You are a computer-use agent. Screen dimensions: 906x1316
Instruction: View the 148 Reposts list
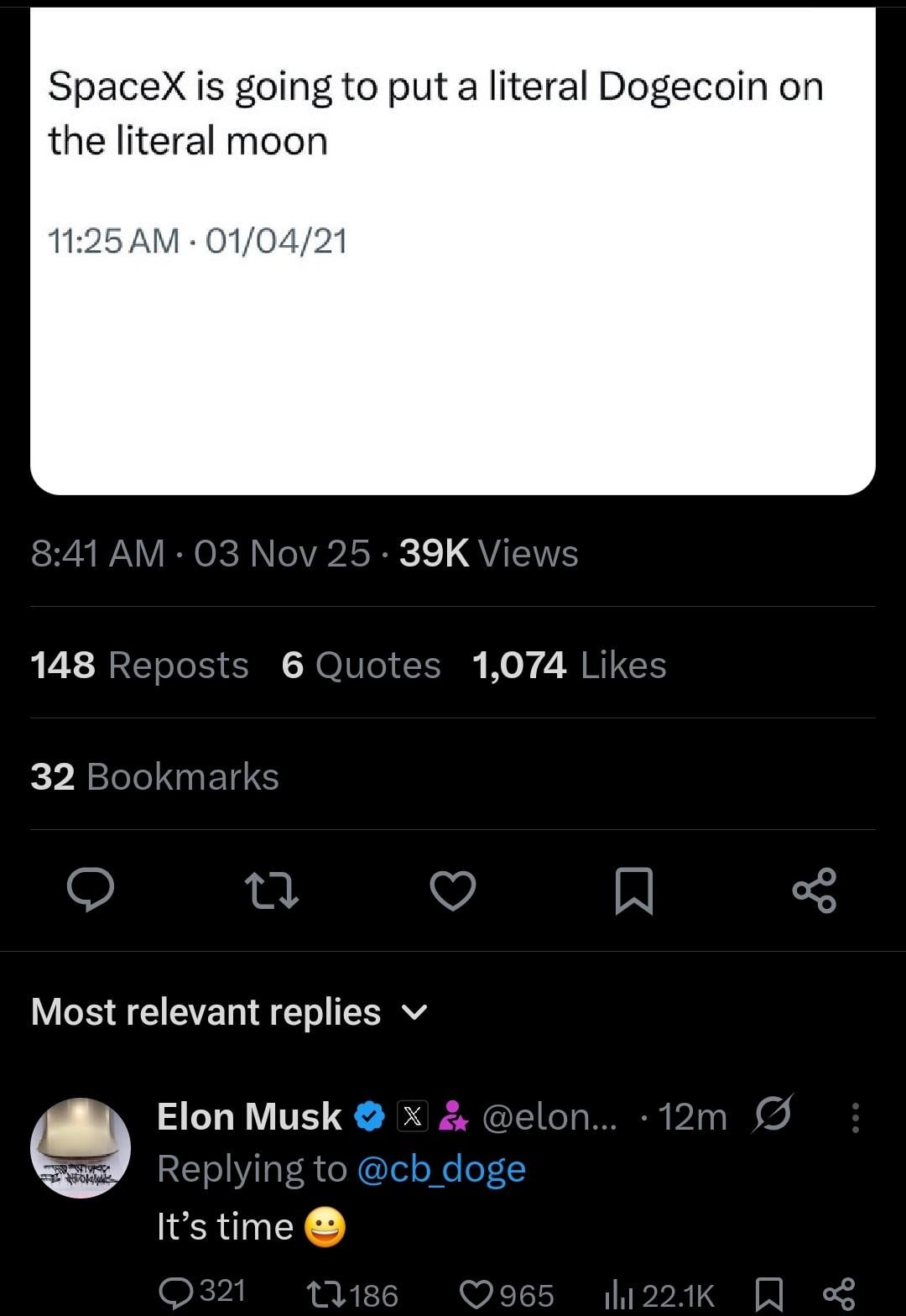pyautogui.click(x=139, y=666)
